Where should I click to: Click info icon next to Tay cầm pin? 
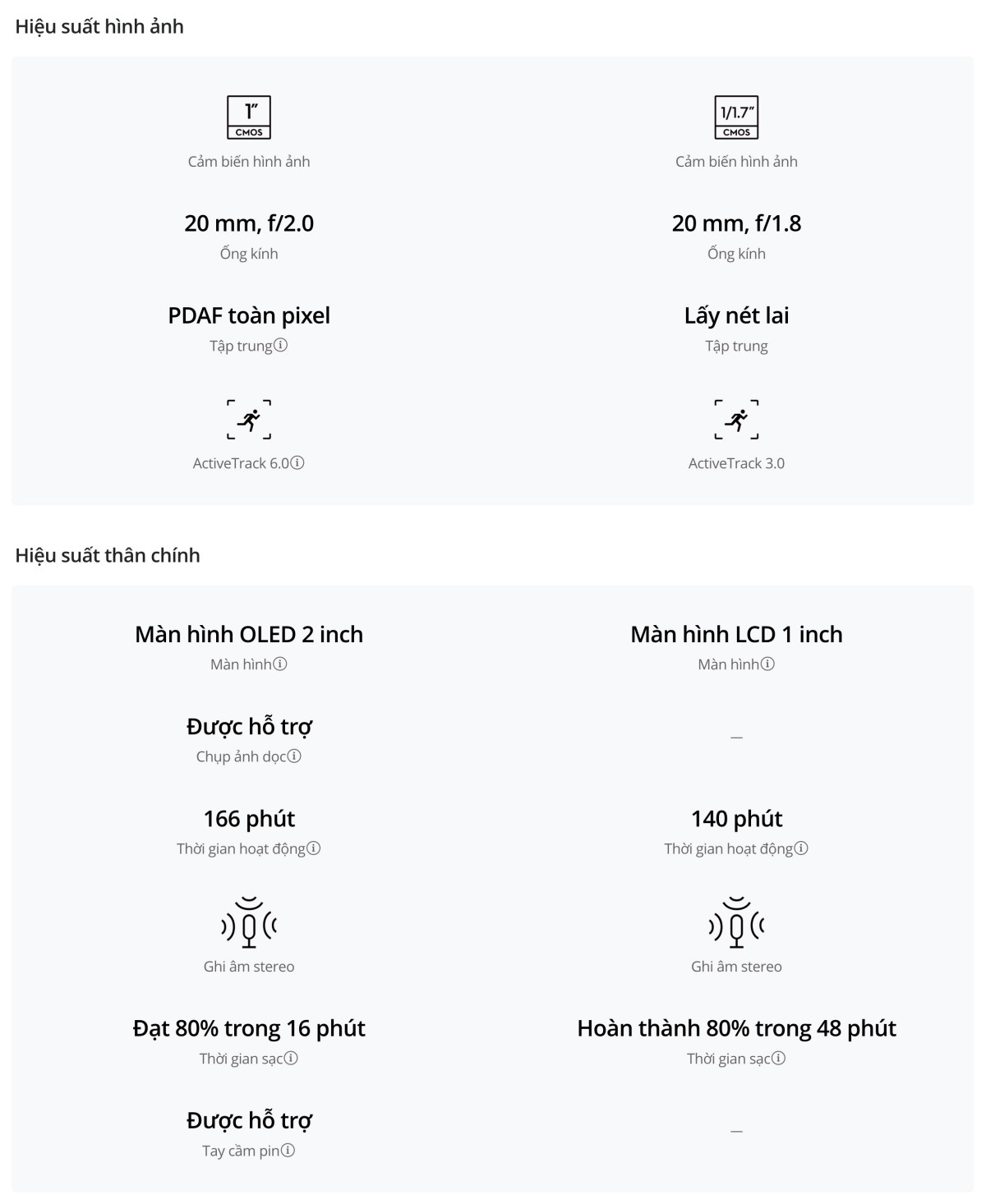tap(288, 1151)
